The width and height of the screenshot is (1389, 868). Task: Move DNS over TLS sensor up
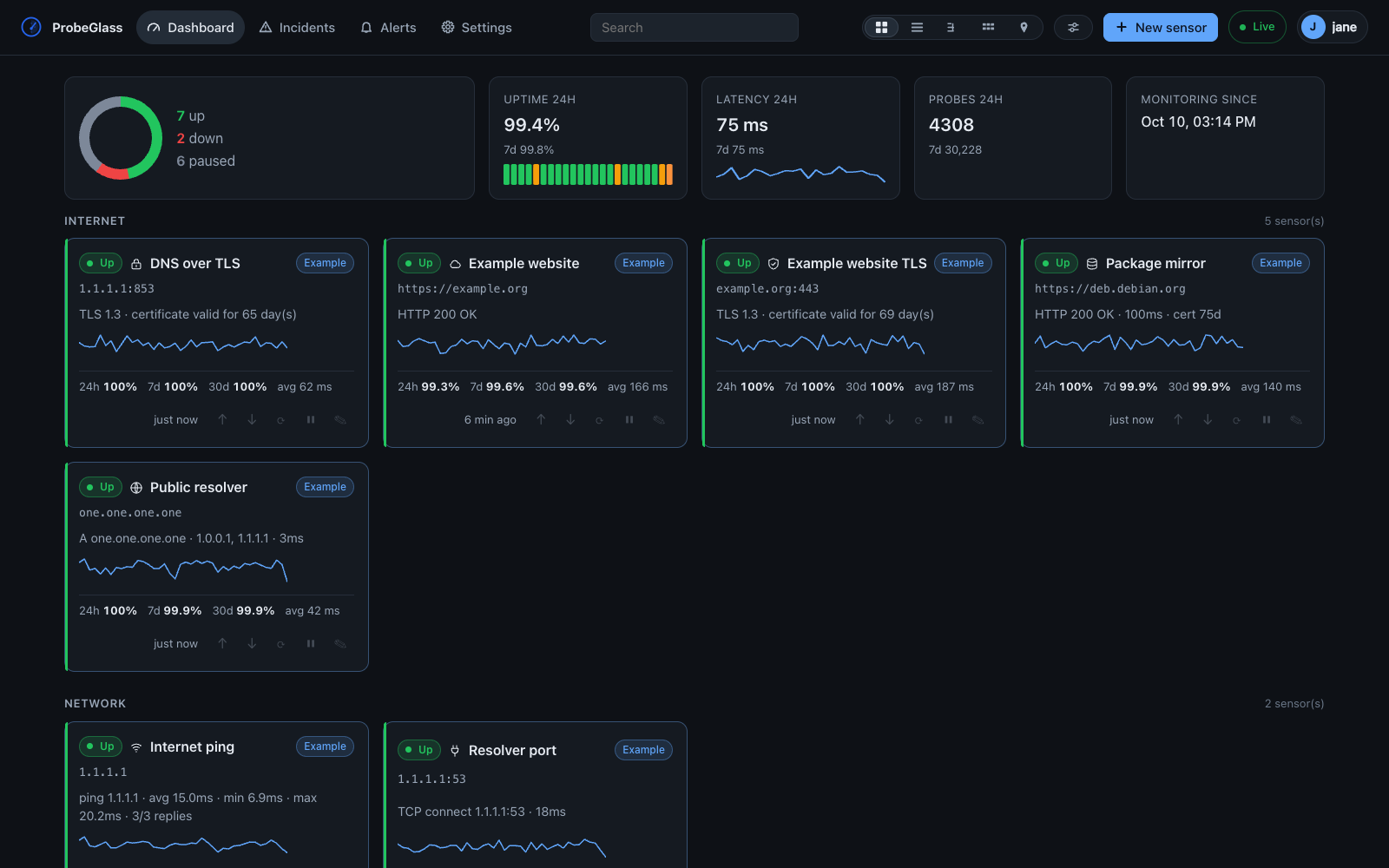(x=222, y=420)
